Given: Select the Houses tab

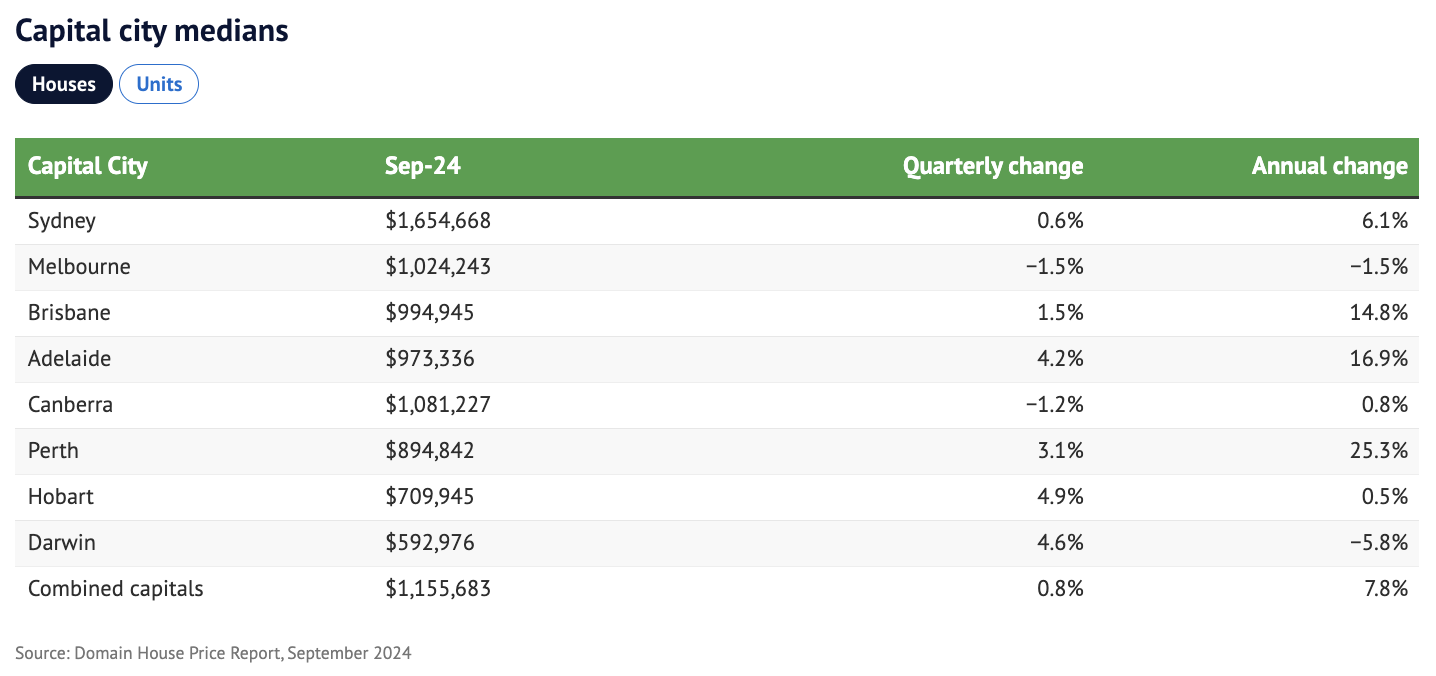Looking at the screenshot, I should click(x=64, y=84).
